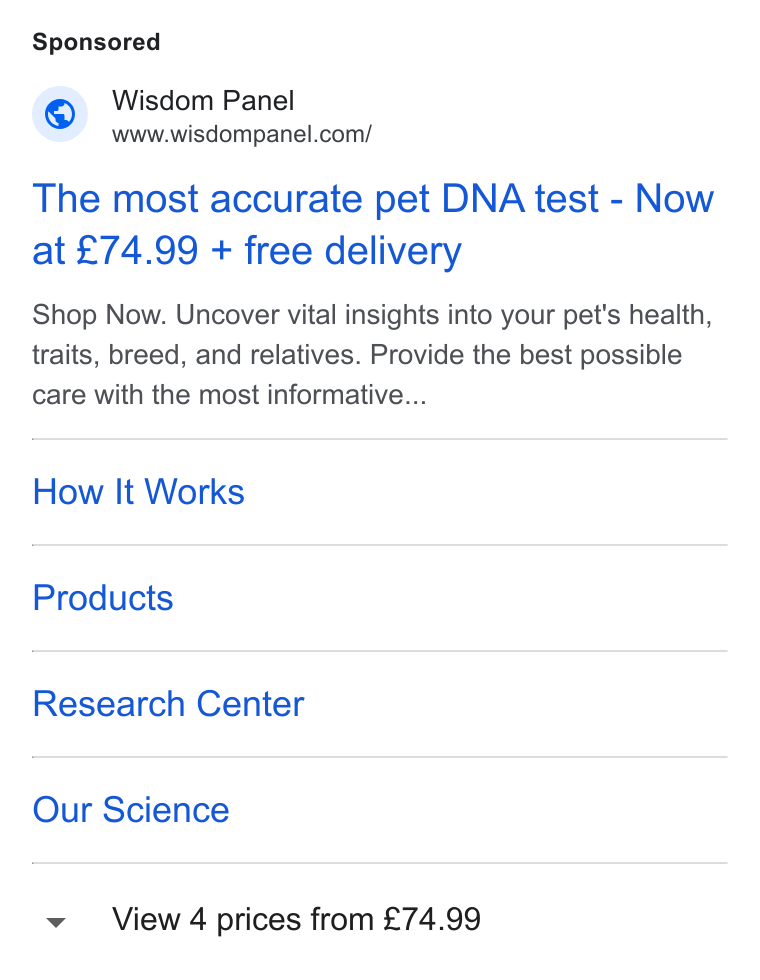Open the Our Science link
Image resolution: width=760 pixels, height=980 pixels.
tap(131, 810)
